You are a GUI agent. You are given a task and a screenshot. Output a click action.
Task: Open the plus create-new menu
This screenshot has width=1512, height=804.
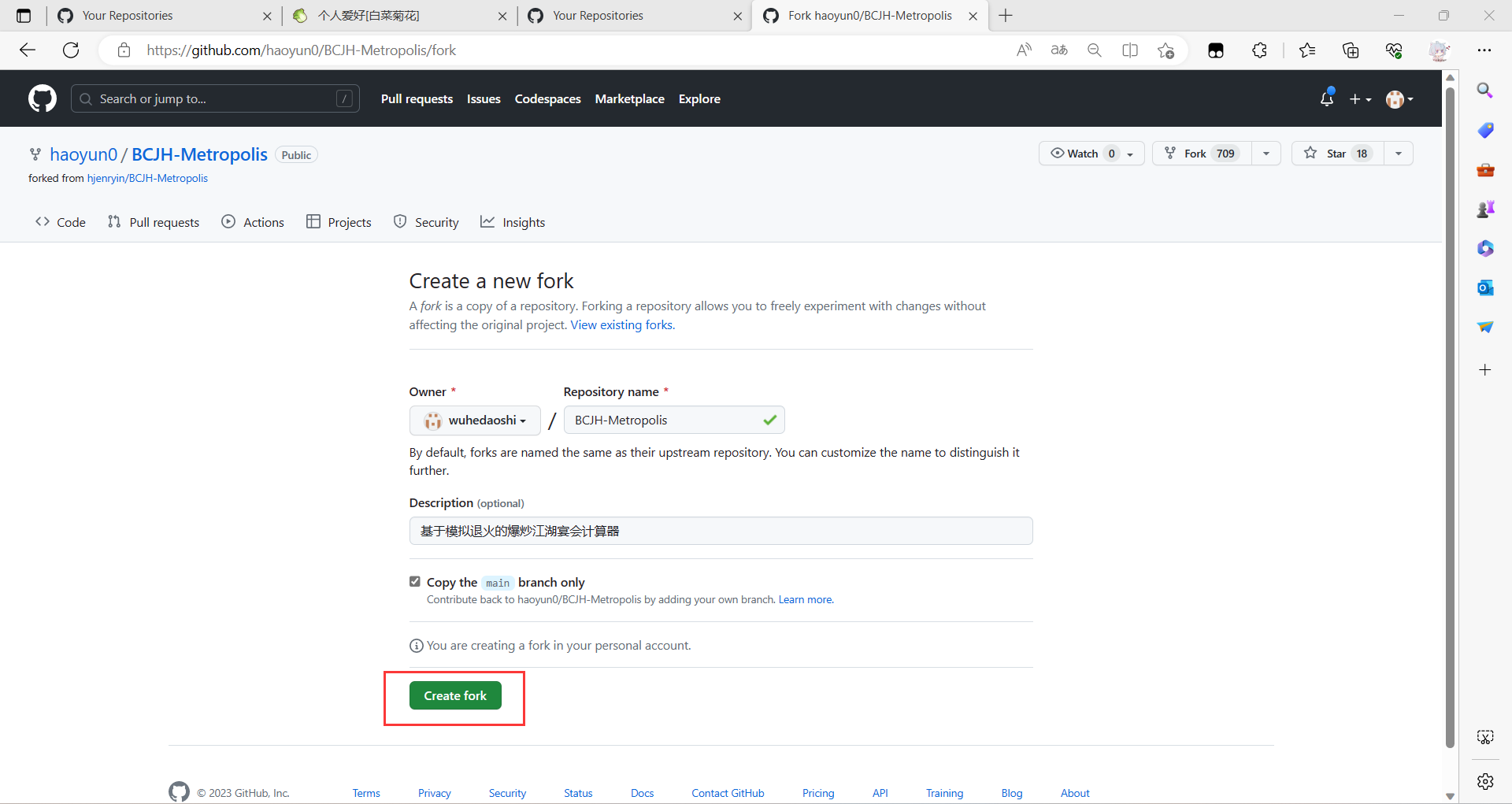pyautogui.click(x=1360, y=99)
